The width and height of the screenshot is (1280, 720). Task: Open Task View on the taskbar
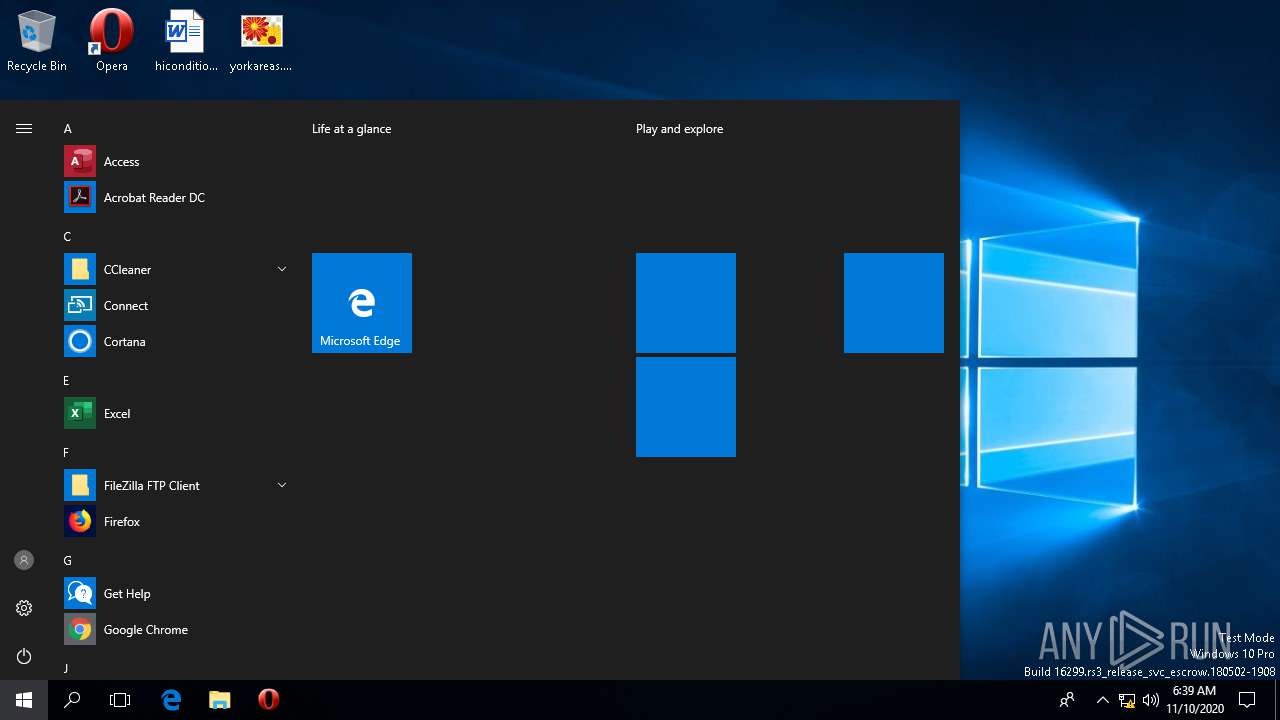[120, 700]
